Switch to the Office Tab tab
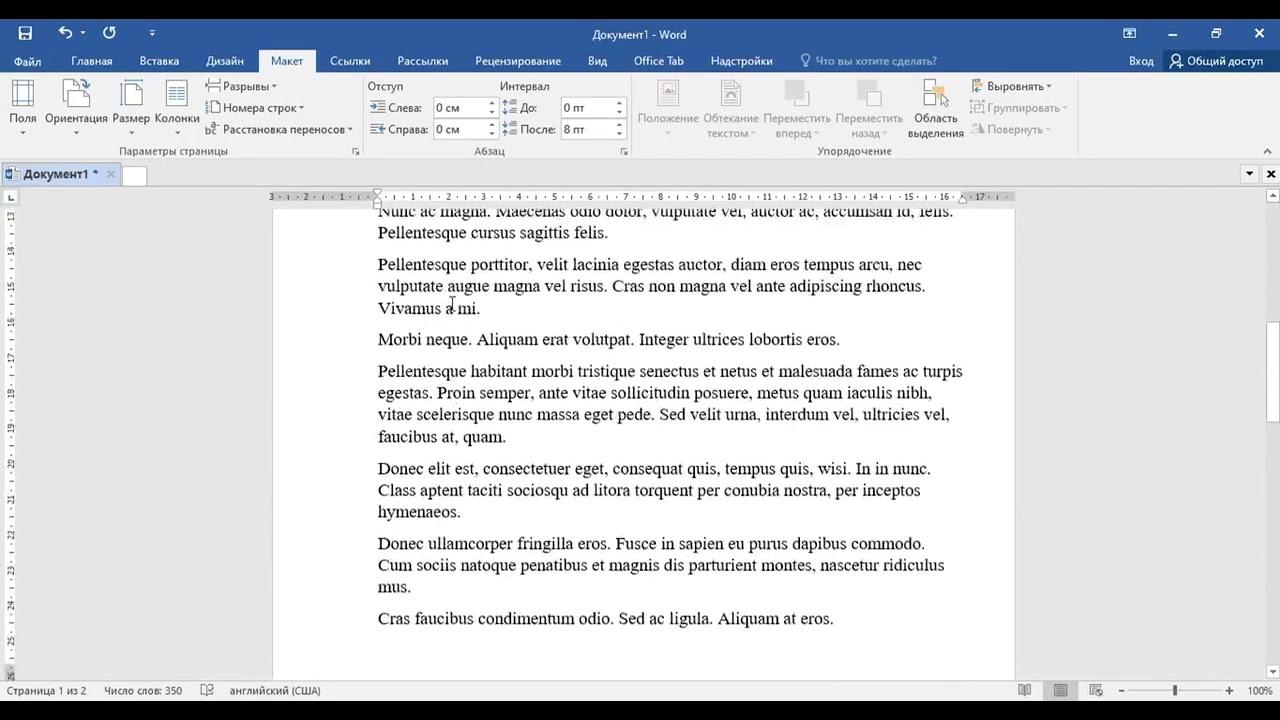1280x720 pixels. [659, 61]
